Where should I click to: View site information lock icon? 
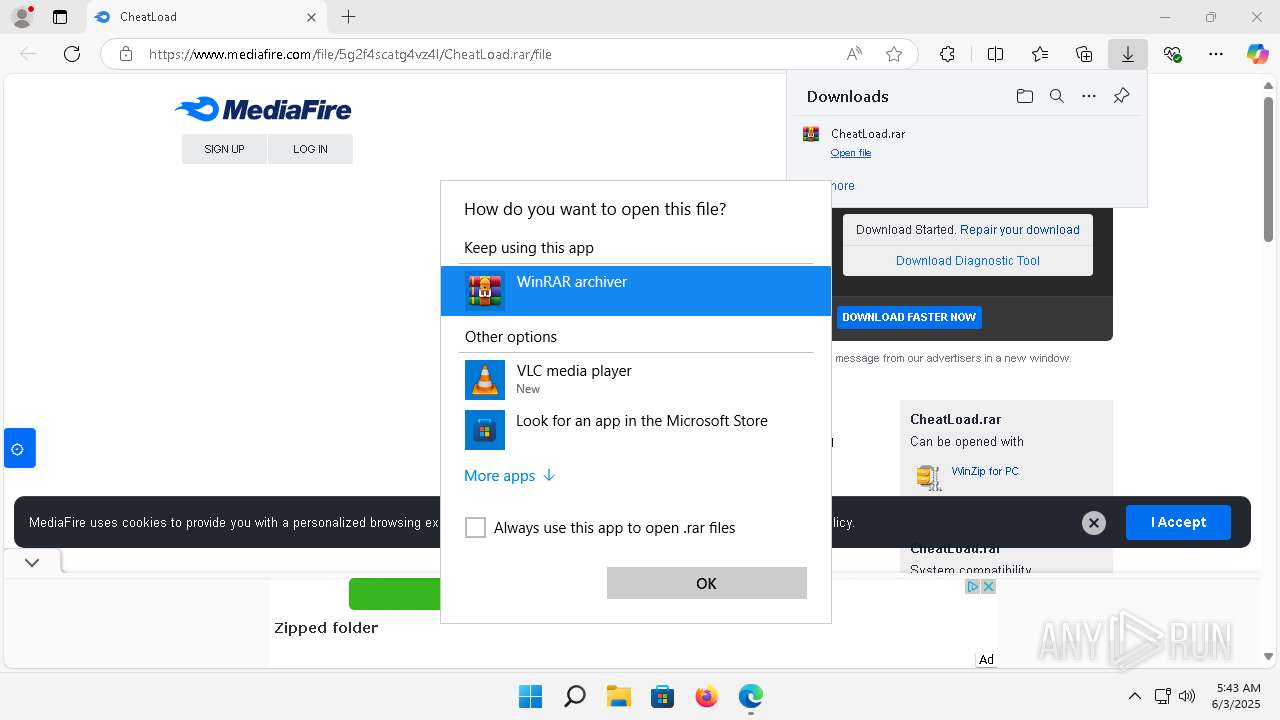pyautogui.click(x=126, y=54)
